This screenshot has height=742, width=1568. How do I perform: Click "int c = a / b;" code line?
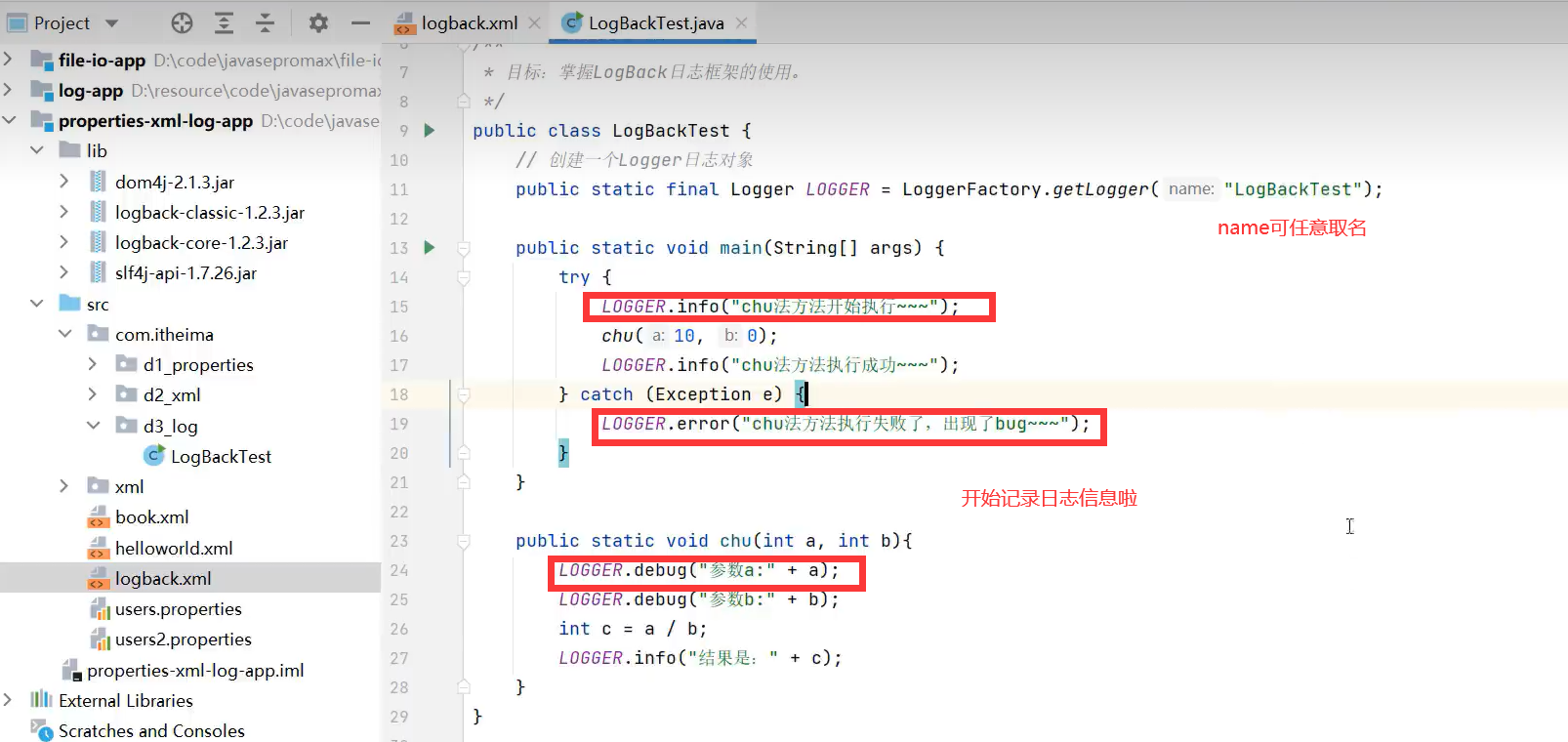pyautogui.click(x=633, y=629)
